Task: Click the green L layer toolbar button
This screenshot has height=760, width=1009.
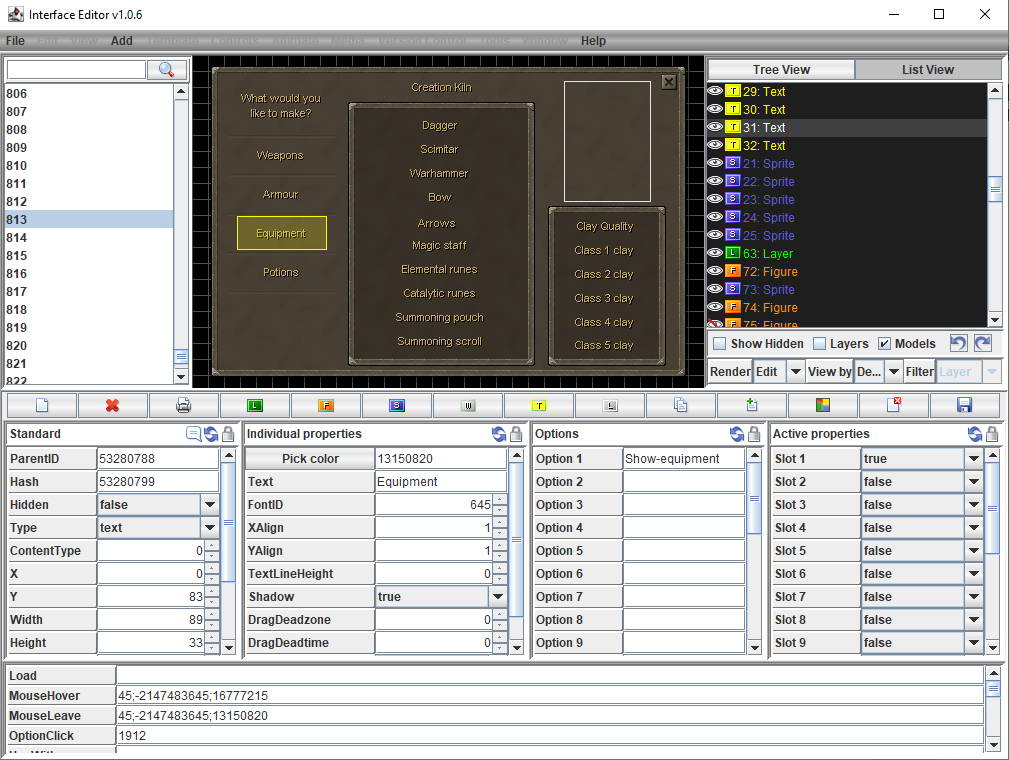Action: click(x=255, y=405)
